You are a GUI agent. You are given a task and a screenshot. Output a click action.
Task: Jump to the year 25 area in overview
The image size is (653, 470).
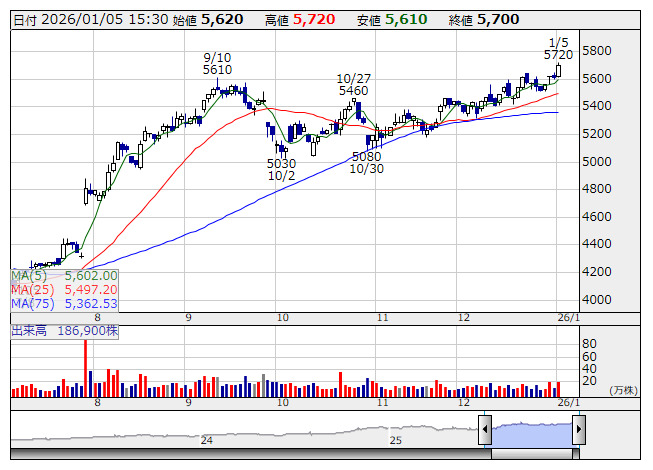396,439
